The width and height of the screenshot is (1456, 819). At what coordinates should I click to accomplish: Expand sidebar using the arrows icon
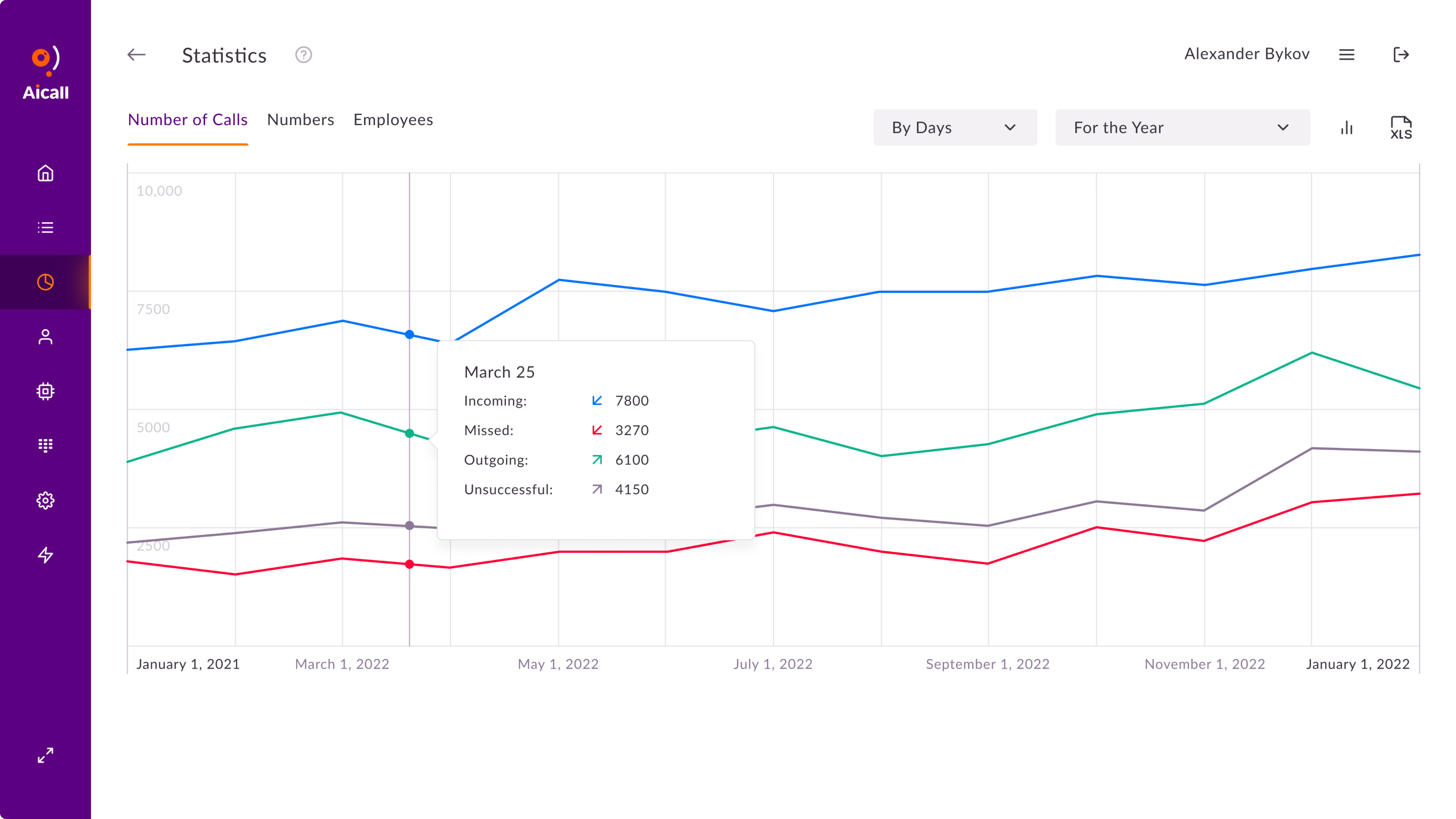pyautogui.click(x=45, y=755)
